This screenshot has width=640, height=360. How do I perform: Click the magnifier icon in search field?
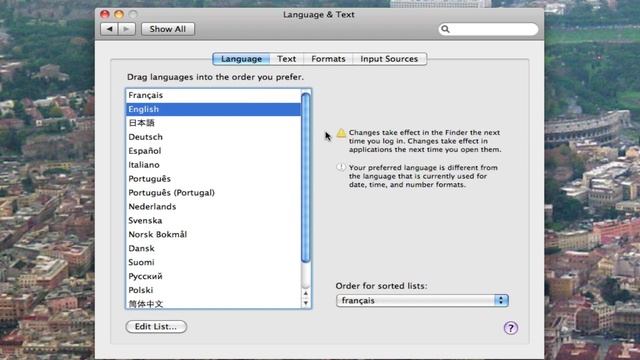[445, 29]
